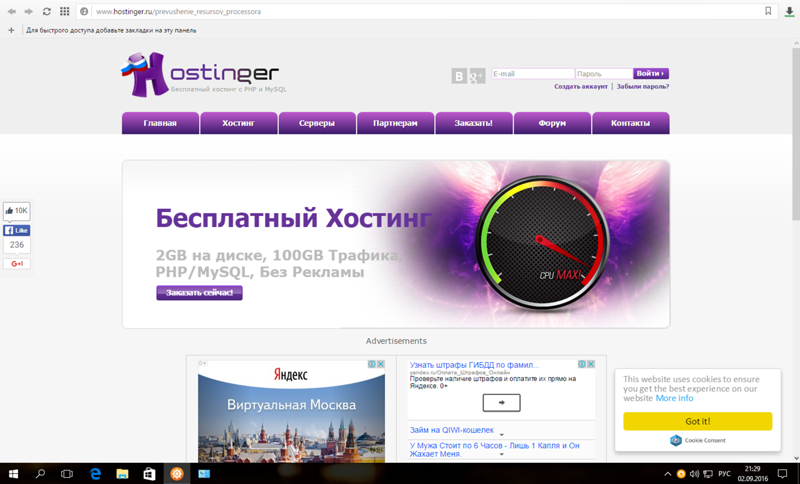Viewport: 800px width, 484px height.
Task: Go forward with the browser forward arrow
Action: 29,11
